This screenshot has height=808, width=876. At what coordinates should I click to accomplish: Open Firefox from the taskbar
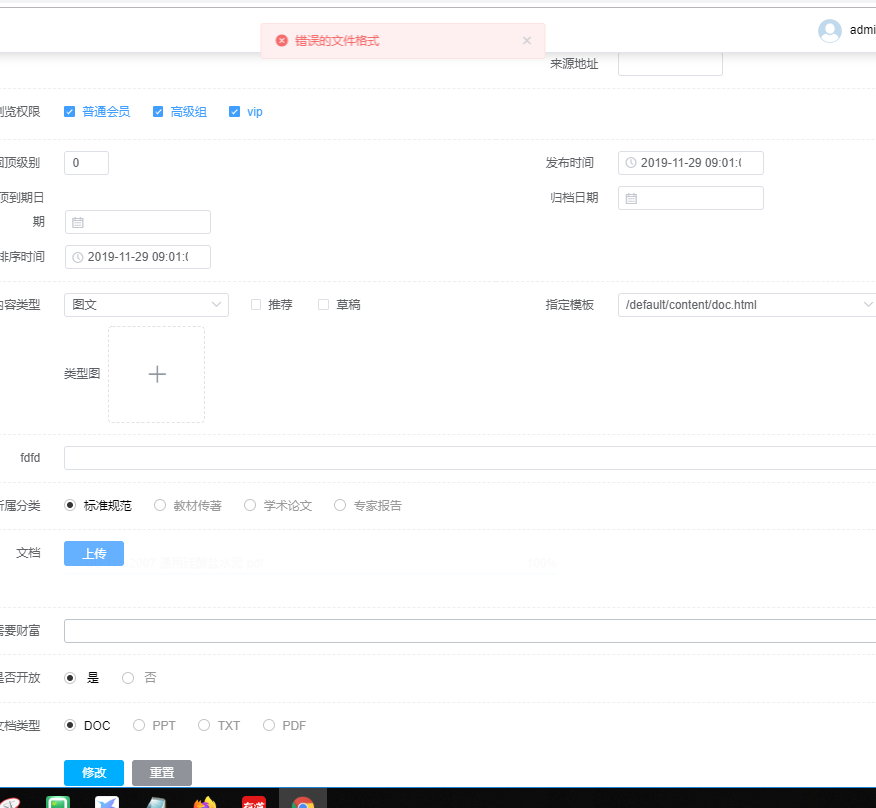pos(205,801)
